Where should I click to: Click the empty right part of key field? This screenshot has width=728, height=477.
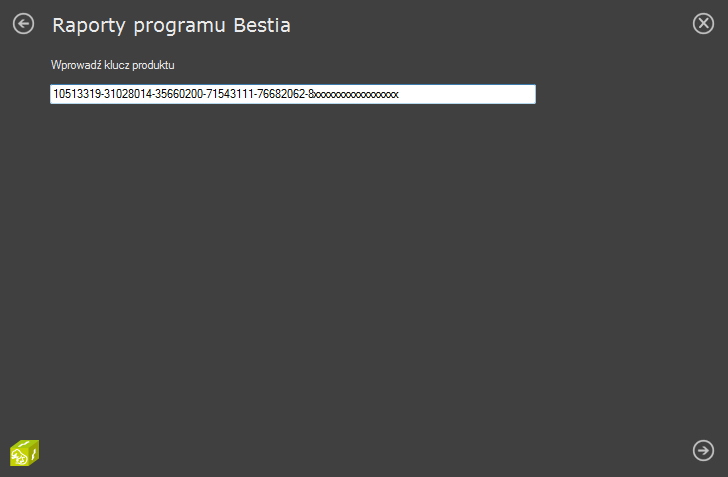click(467, 94)
